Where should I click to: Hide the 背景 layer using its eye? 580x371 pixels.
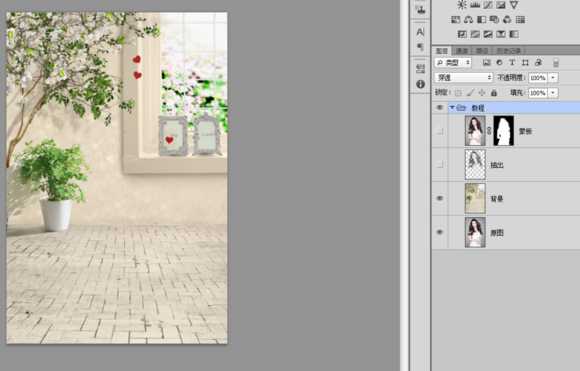pyautogui.click(x=440, y=198)
